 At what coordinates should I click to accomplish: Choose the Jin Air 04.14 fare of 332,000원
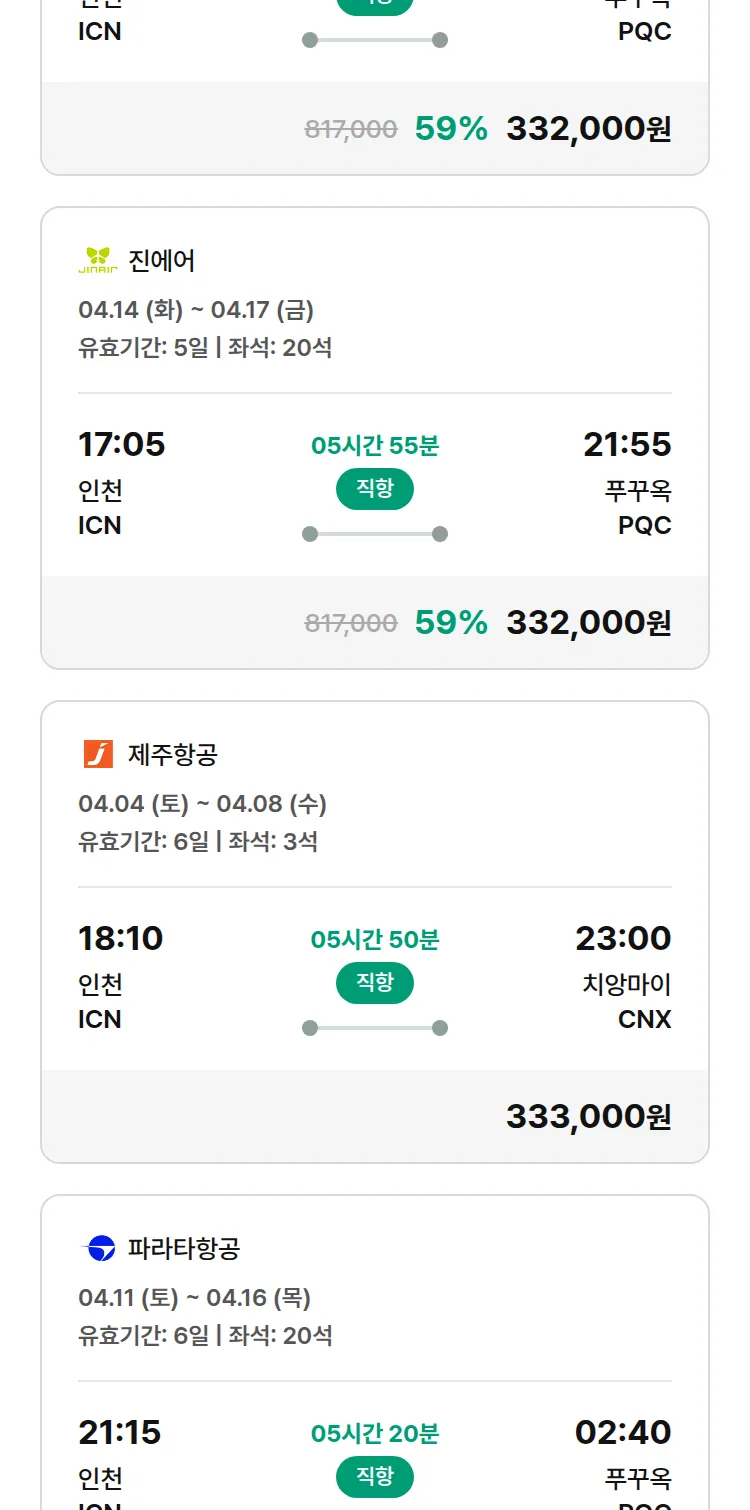coord(588,622)
